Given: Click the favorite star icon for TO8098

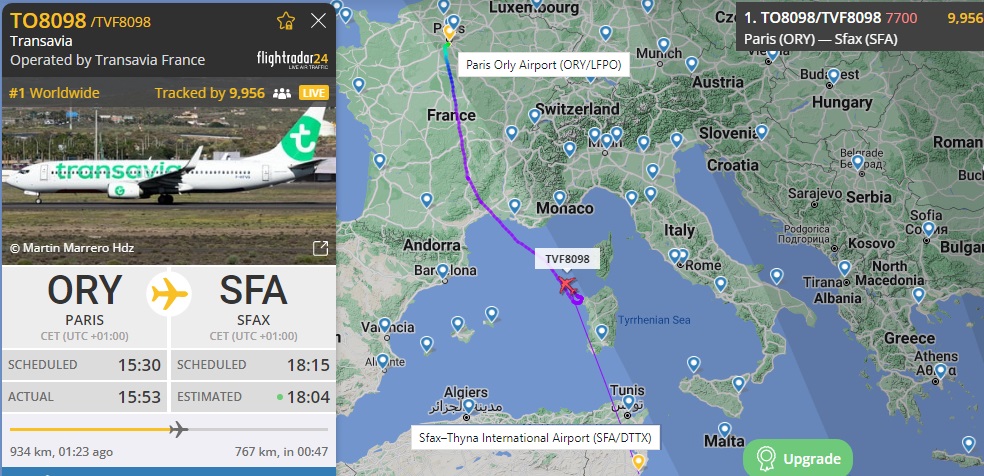Looking at the screenshot, I should point(286,21).
